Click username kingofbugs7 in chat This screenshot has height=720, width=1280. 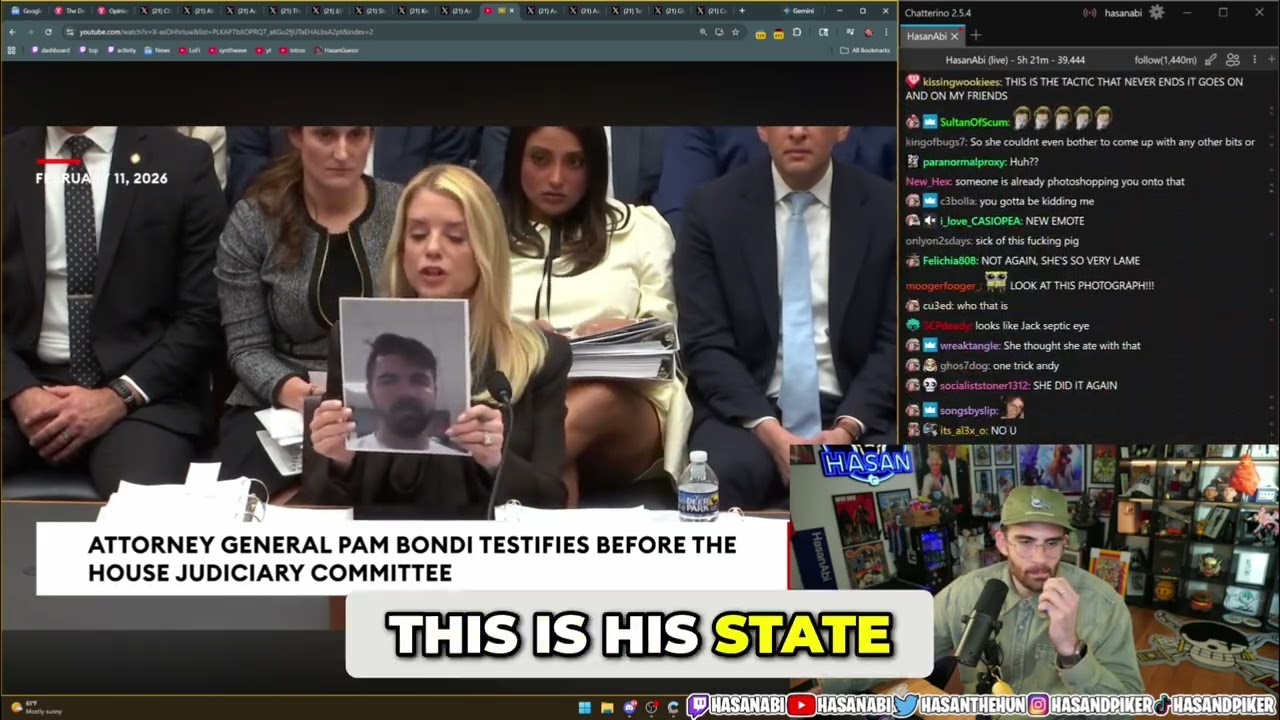935,142
